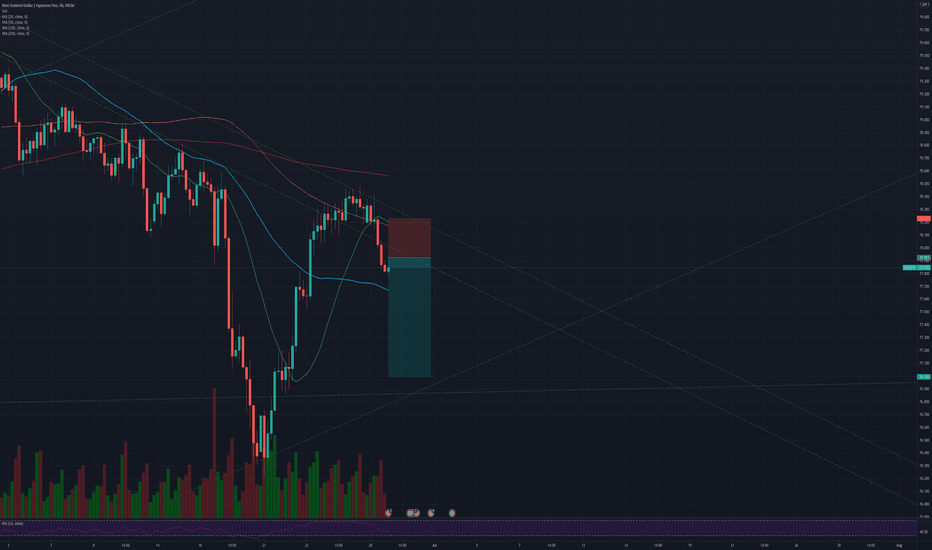Open the economic event icon just before Jul

(431, 513)
